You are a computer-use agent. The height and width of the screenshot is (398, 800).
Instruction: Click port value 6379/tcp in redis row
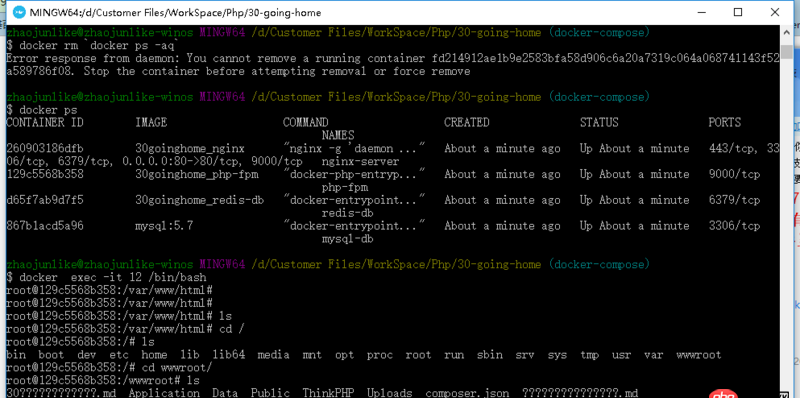click(734, 200)
